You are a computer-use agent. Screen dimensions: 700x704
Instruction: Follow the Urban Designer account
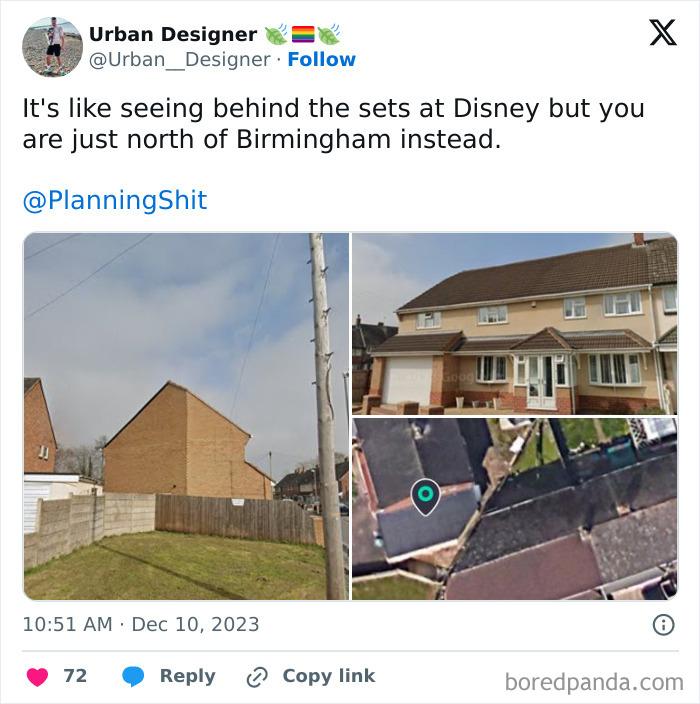pos(321,59)
